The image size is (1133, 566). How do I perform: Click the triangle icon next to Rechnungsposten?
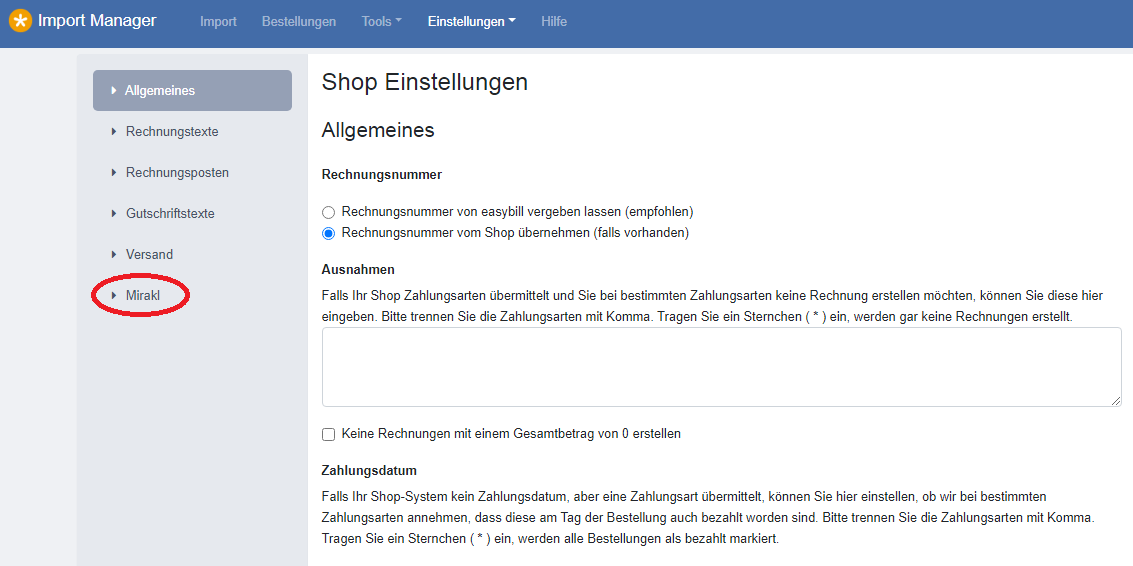coord(114,173)
